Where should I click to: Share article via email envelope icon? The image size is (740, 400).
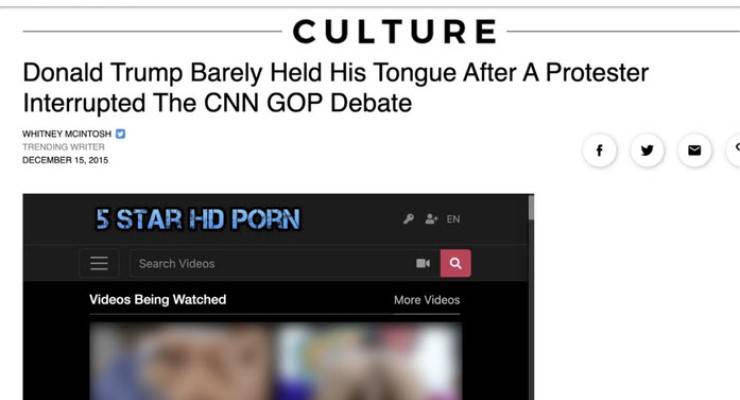[694, 150]
